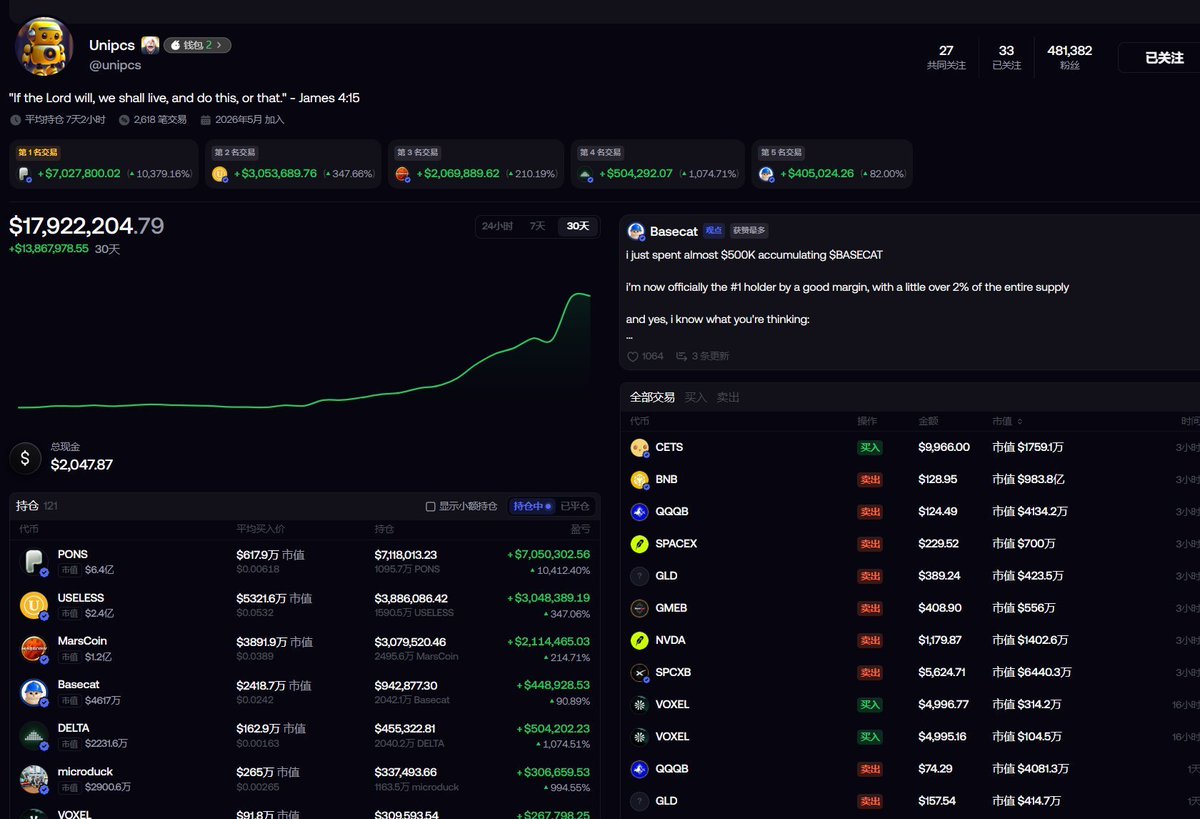1200x819 pixels.
Task: Click the CETS token icon in trades
Action: point(640,448)
